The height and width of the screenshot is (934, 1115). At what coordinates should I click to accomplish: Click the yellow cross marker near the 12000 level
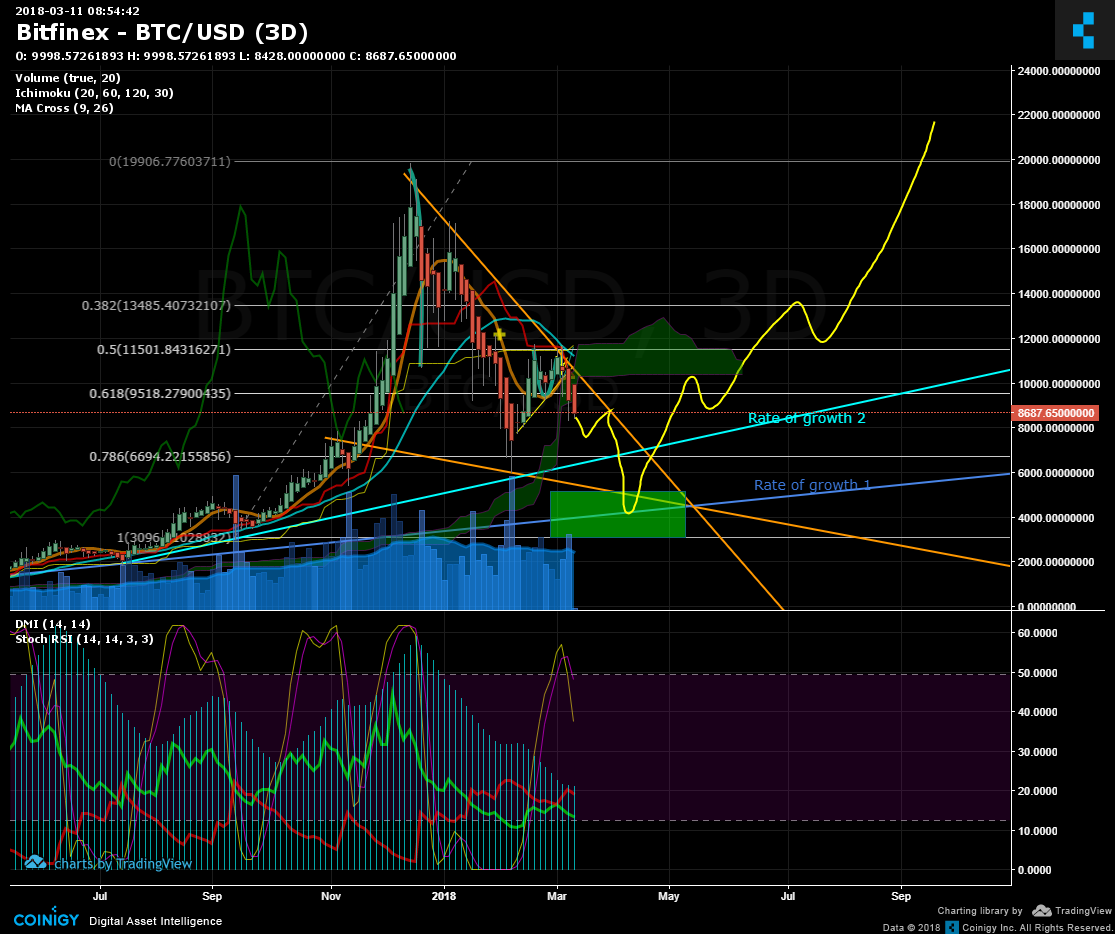click(500, 333)
